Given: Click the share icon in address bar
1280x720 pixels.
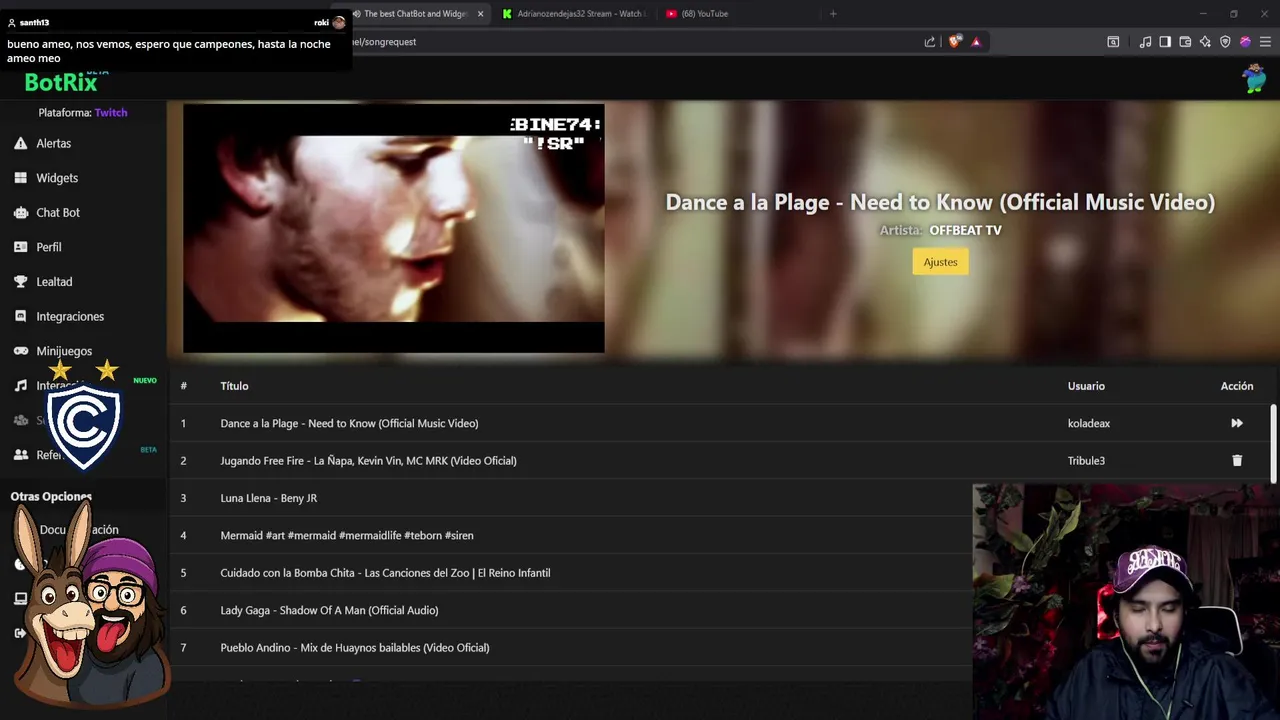Looking at the screenshot, I should click(x=930, y=42).
